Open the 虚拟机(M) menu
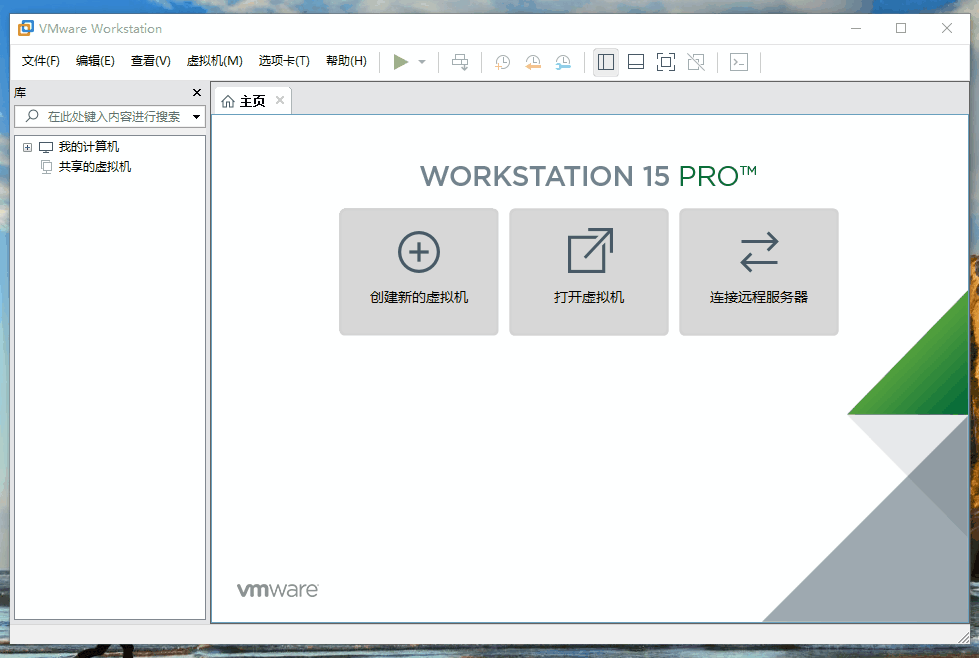 coord(214,61)
